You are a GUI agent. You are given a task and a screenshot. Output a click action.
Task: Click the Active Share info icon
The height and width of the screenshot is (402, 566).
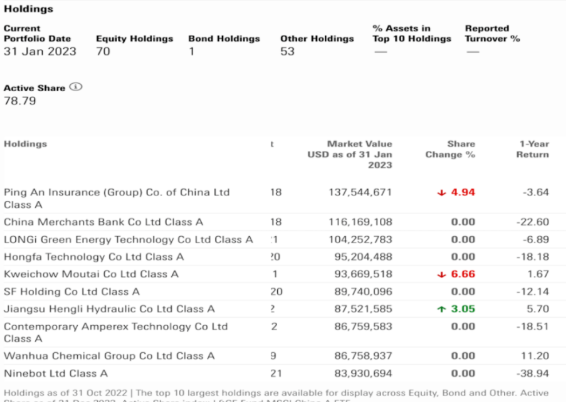[76, 87]
